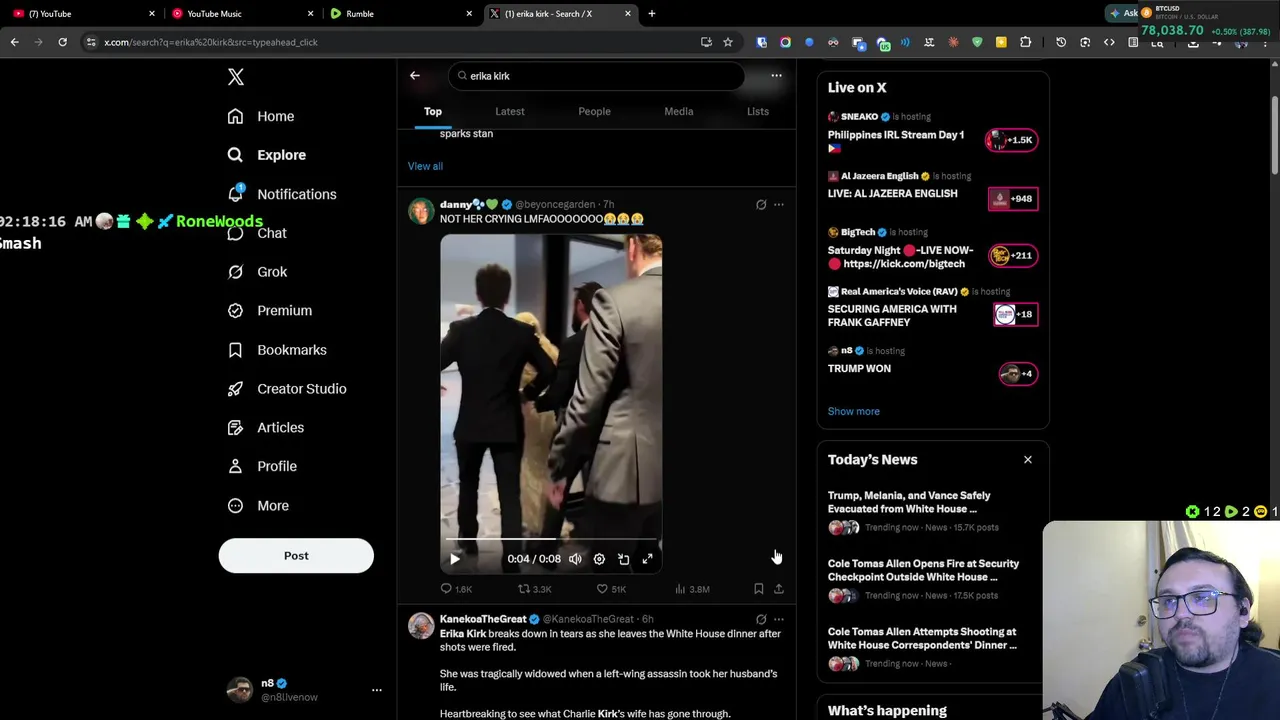Open Grok from the sidebar
The width and height of the screenshot is (1280, 720).
(257, 272)
